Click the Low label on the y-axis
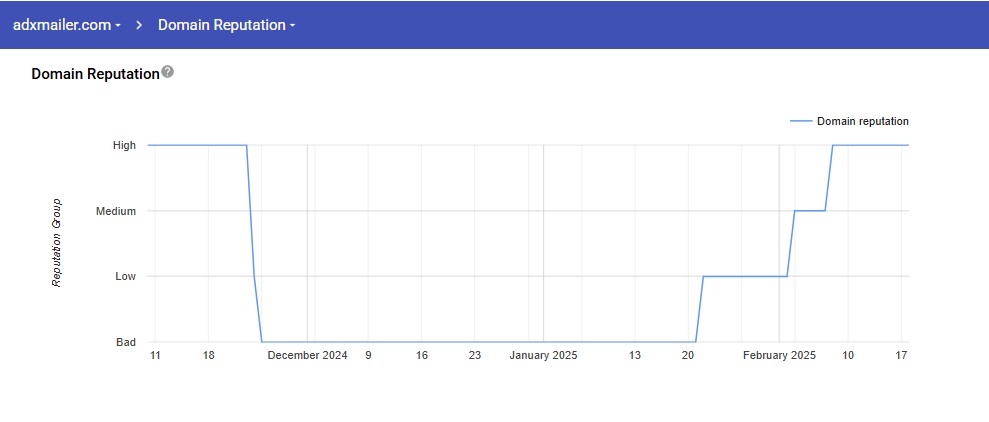This screenshot has height=422, width=989. [x=125, y=277]
